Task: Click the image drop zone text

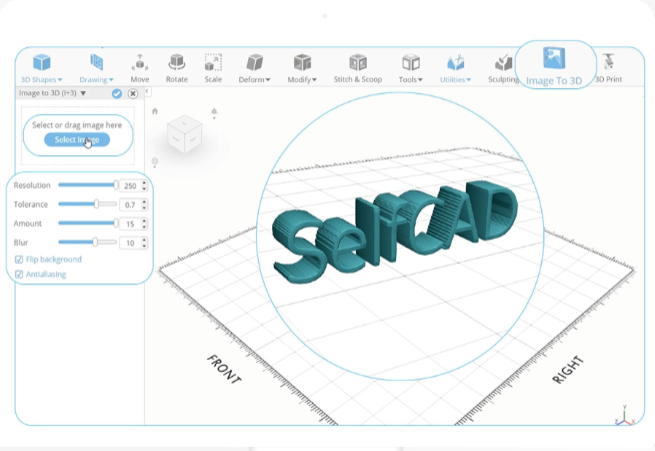Action: pyautogui.click(x=77, y=125)
